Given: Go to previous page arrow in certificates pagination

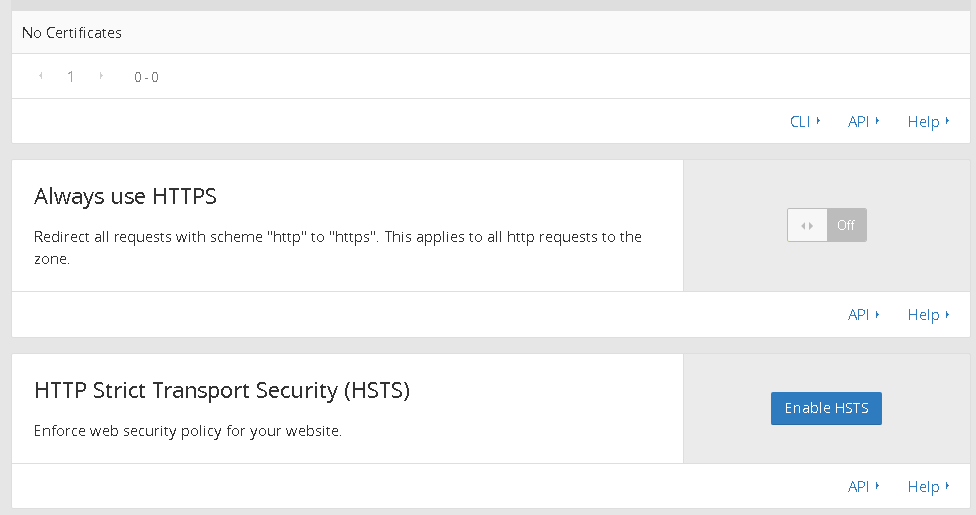Looking at the screenshot, I should click(x=40, y=76).
